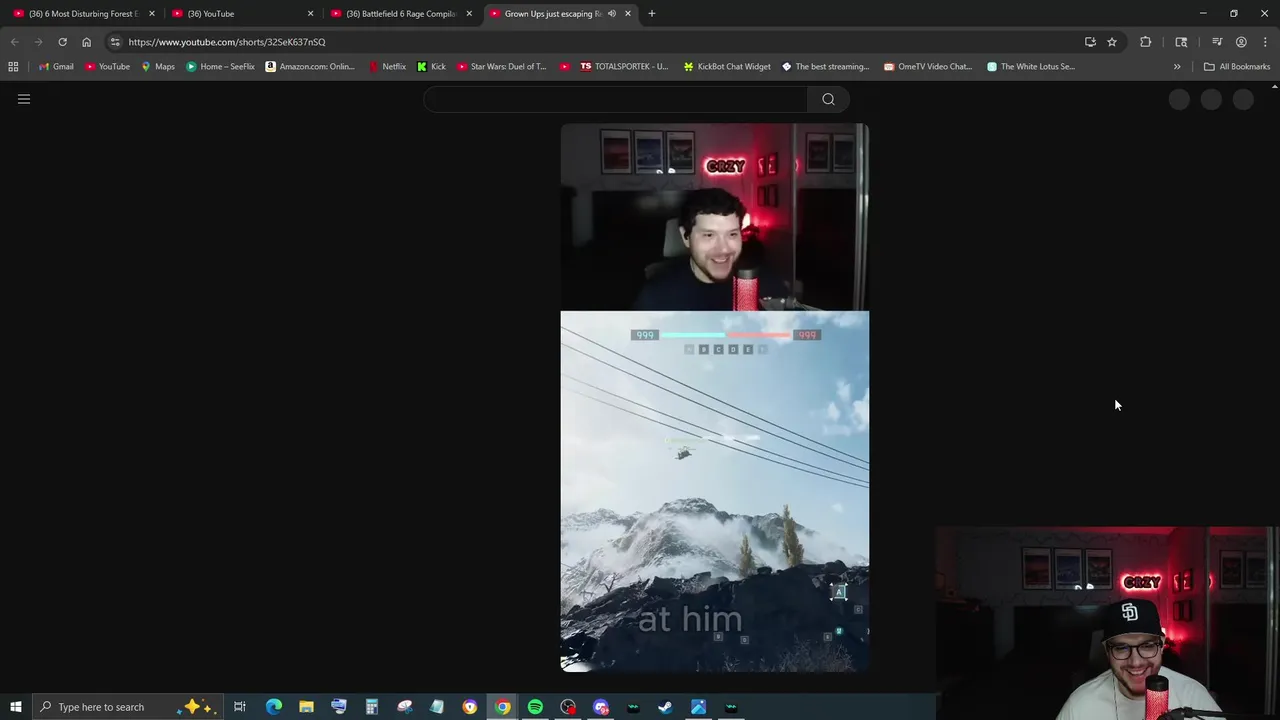Screen dimensions: 1280x720
Task: Mute the playing tab via speaker icon
Action: coord(612,14)
